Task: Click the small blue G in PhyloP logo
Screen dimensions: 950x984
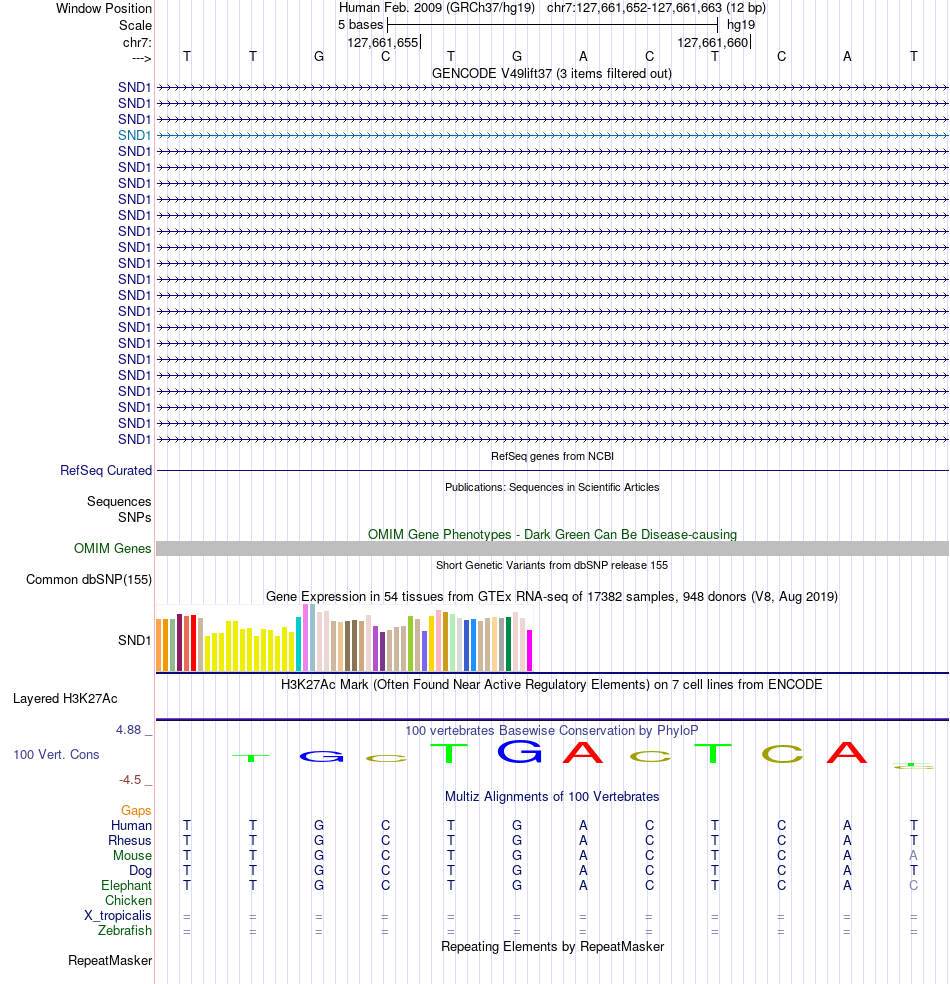Action: pos(322,757)
